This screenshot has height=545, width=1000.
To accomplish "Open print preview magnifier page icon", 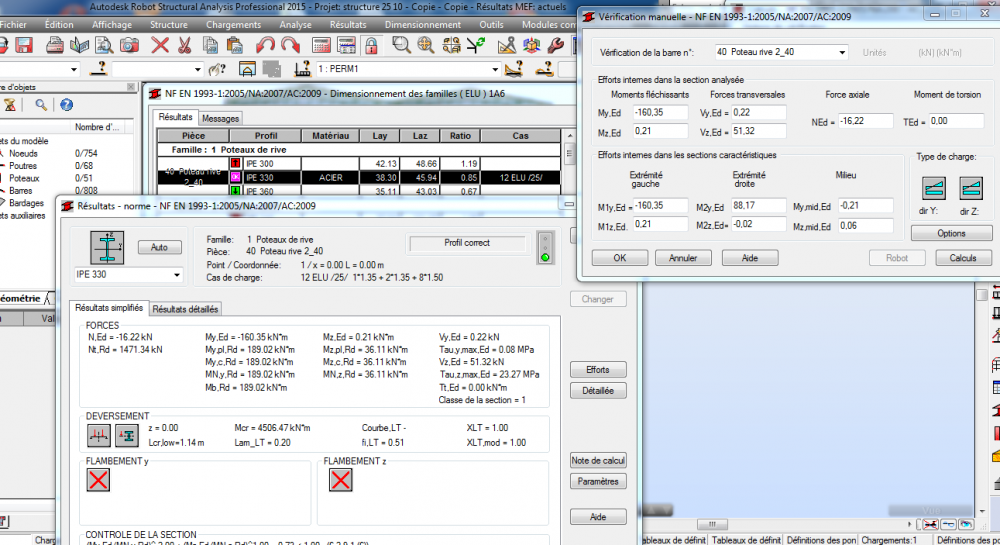I will tap(104, 45).
